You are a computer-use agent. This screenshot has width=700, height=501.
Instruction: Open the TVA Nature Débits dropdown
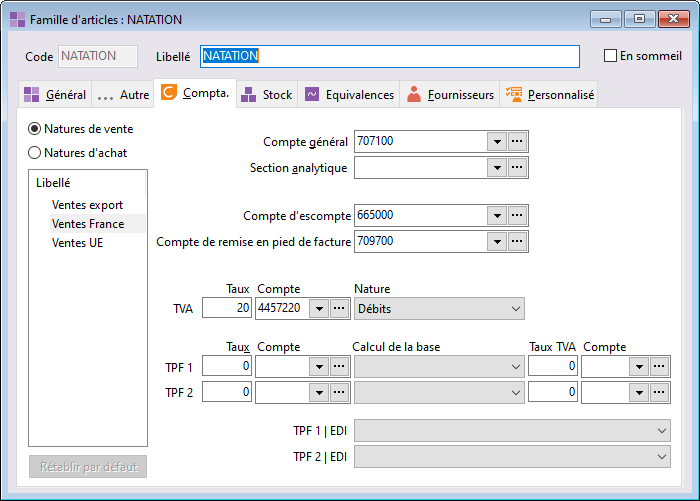(x=439, y=309)
